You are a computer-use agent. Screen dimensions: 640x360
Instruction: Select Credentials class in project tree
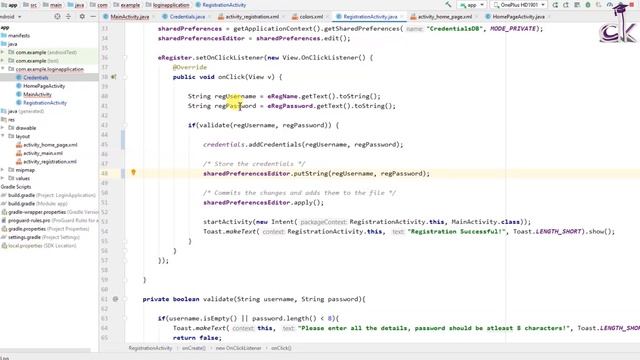point(36,78)
